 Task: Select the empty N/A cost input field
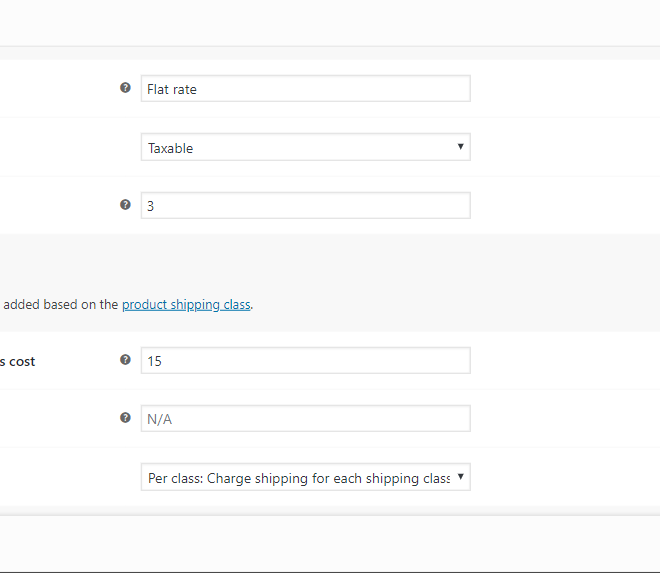tap(306, 418)
